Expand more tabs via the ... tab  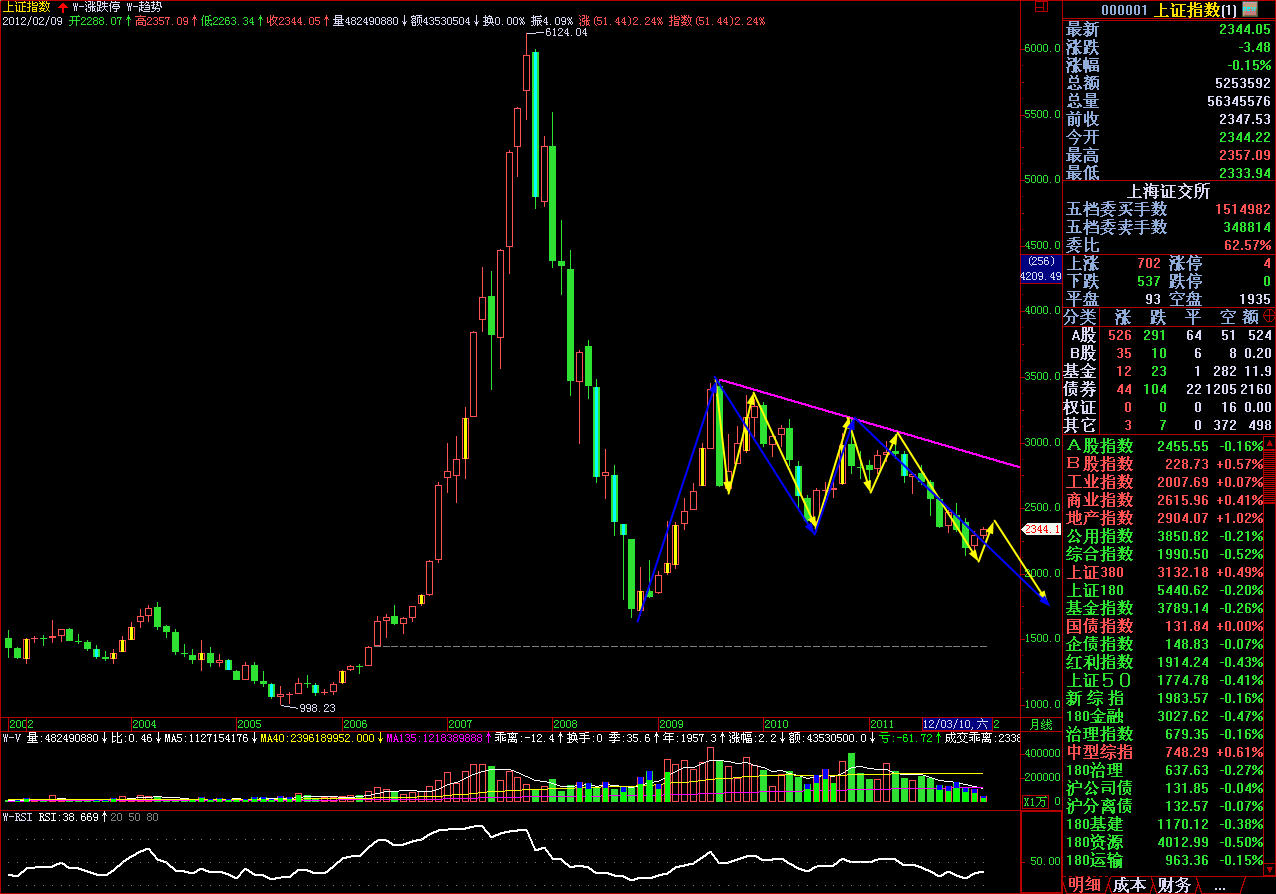coord(1219,884)
